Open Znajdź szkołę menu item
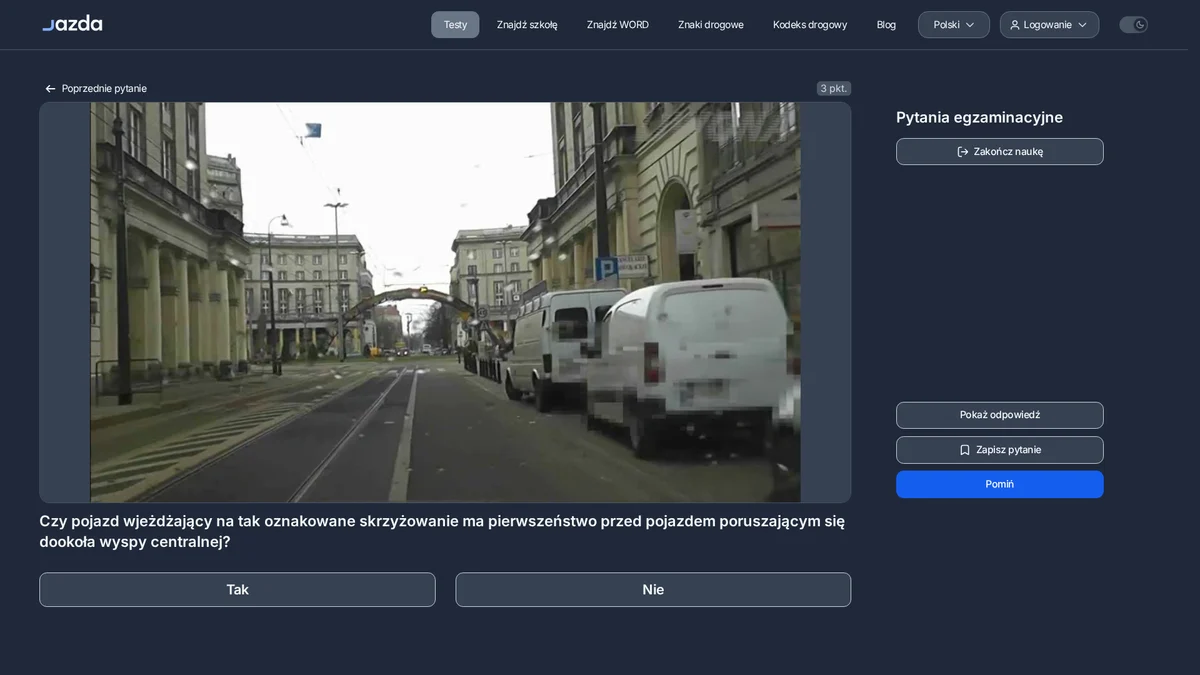 coord(527,25)
